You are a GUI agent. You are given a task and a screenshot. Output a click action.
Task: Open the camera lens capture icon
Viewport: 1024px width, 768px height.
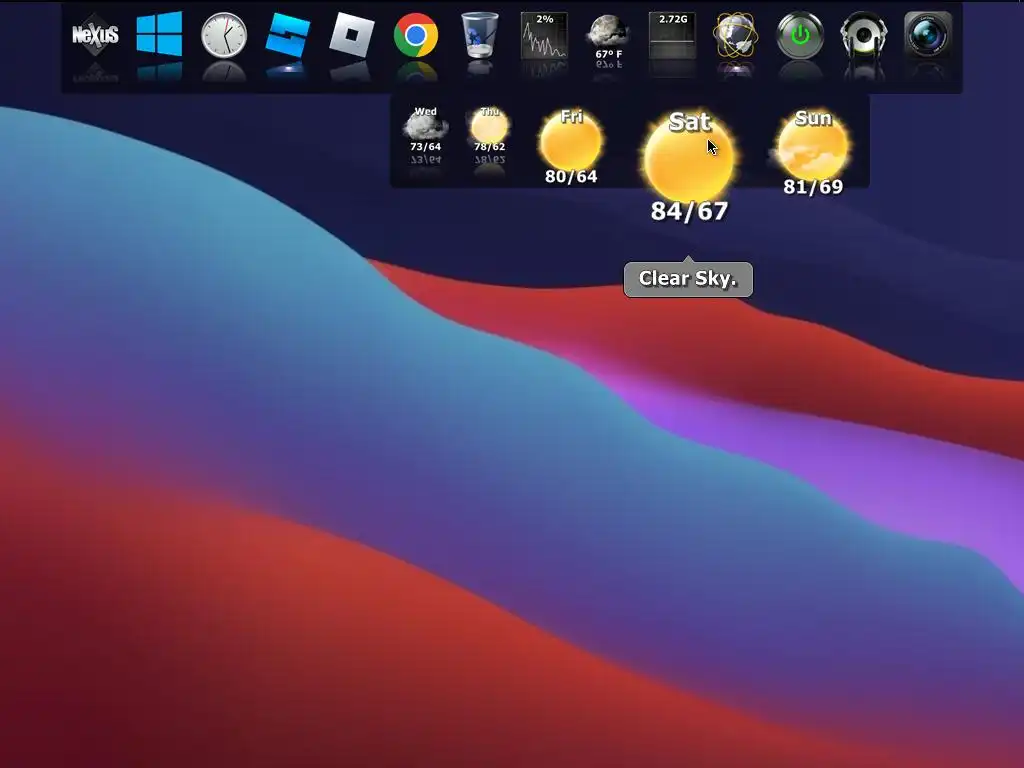(x=928, y=35)
